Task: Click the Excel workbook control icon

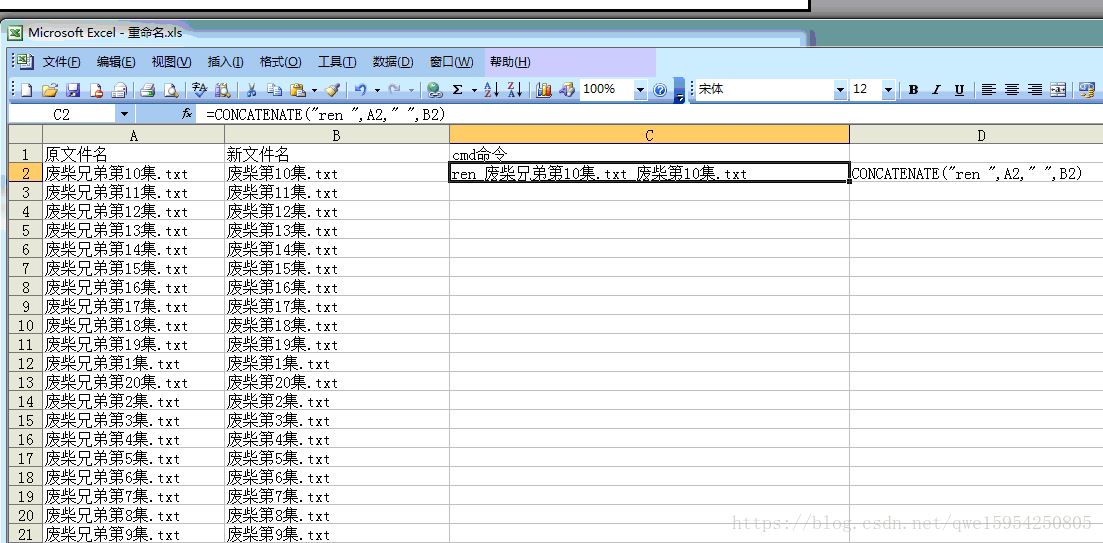Action: point(25,62)
